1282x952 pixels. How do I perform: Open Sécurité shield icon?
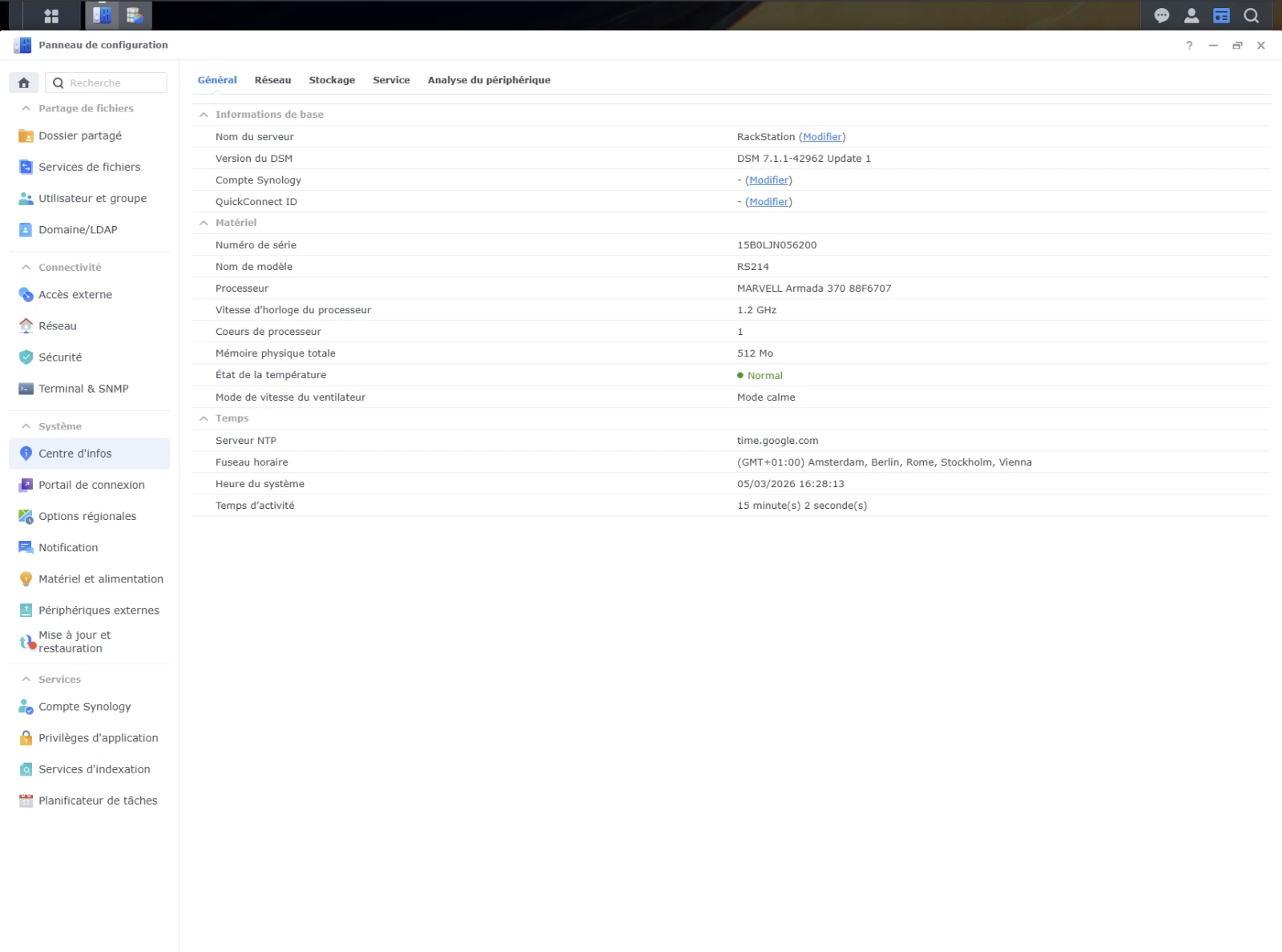[26, 357]
